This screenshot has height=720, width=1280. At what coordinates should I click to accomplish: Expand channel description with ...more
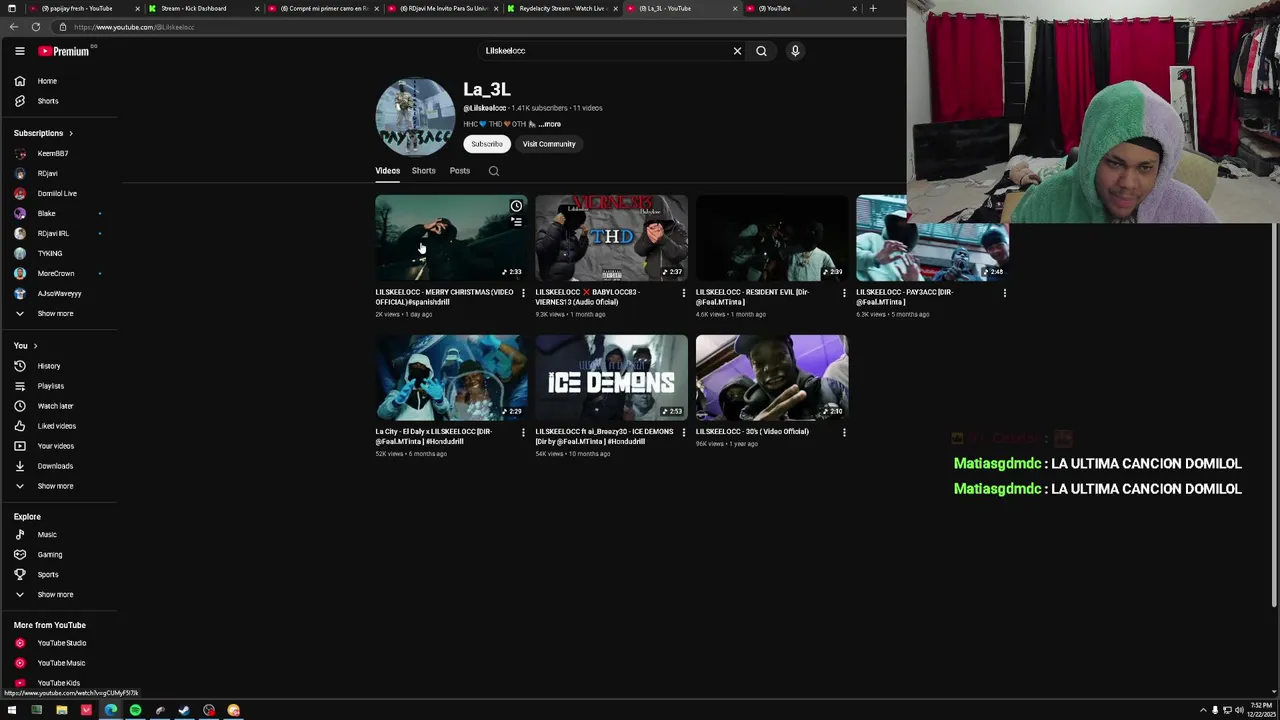[x=550, y=124]
